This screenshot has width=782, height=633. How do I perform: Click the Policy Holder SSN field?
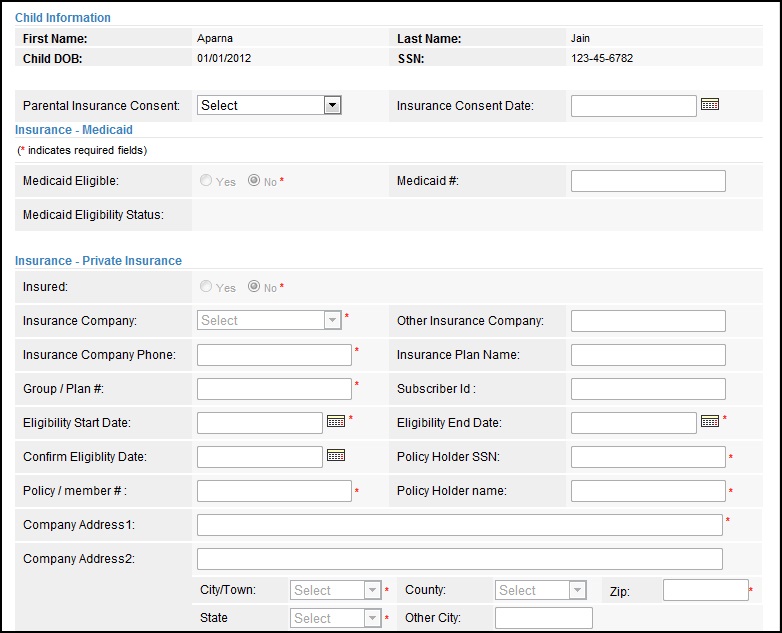coord(648,456)
